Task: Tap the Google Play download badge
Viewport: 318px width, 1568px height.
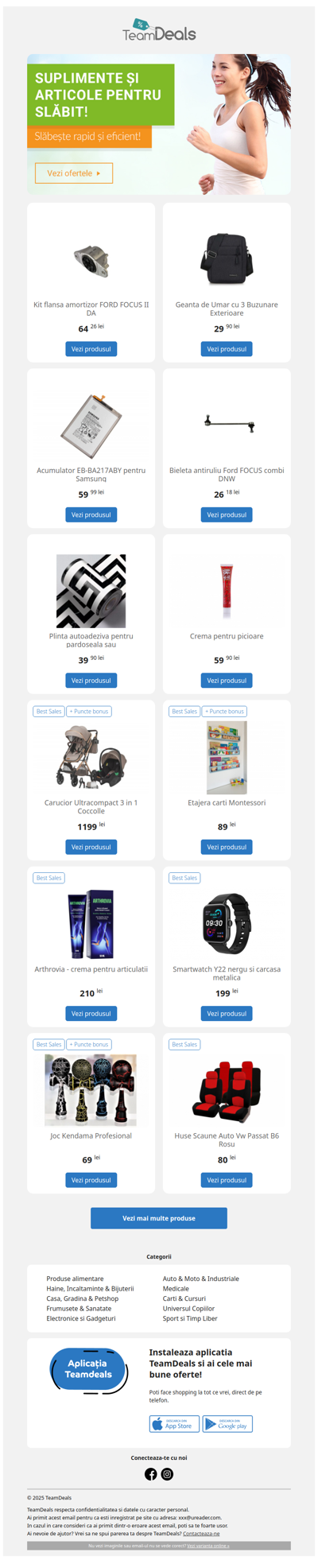Action: point(227,1423)
